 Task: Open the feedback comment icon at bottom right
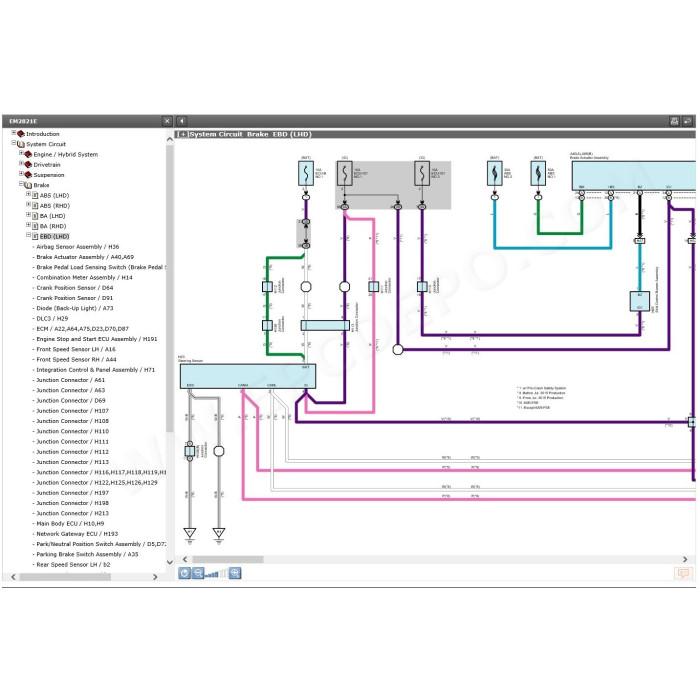tap(683, 573)
